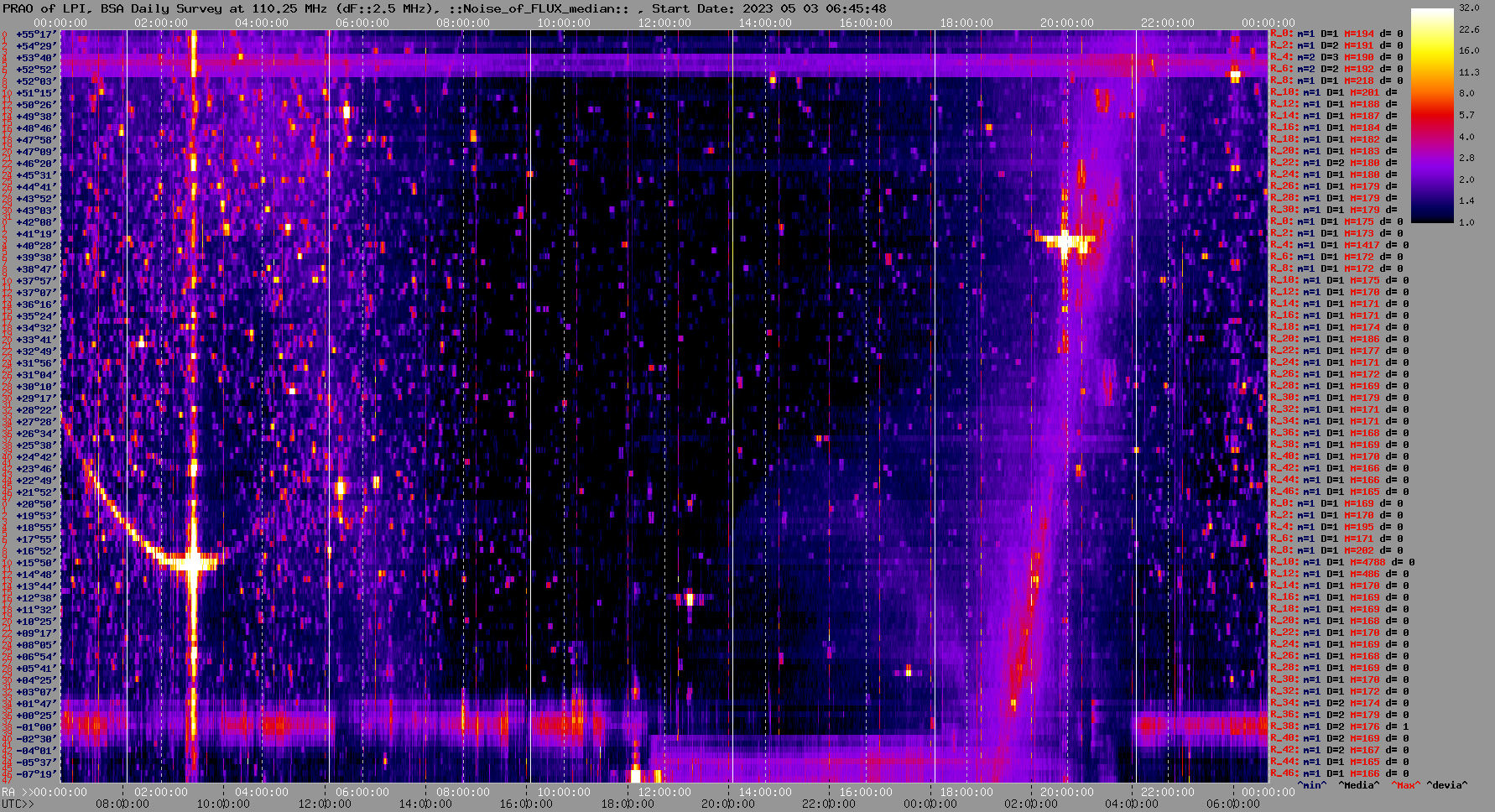Click the +00°25' declination label
The height and width of the screenshot is (812, 1495).
pyautogui.click(x=35, y=715)
